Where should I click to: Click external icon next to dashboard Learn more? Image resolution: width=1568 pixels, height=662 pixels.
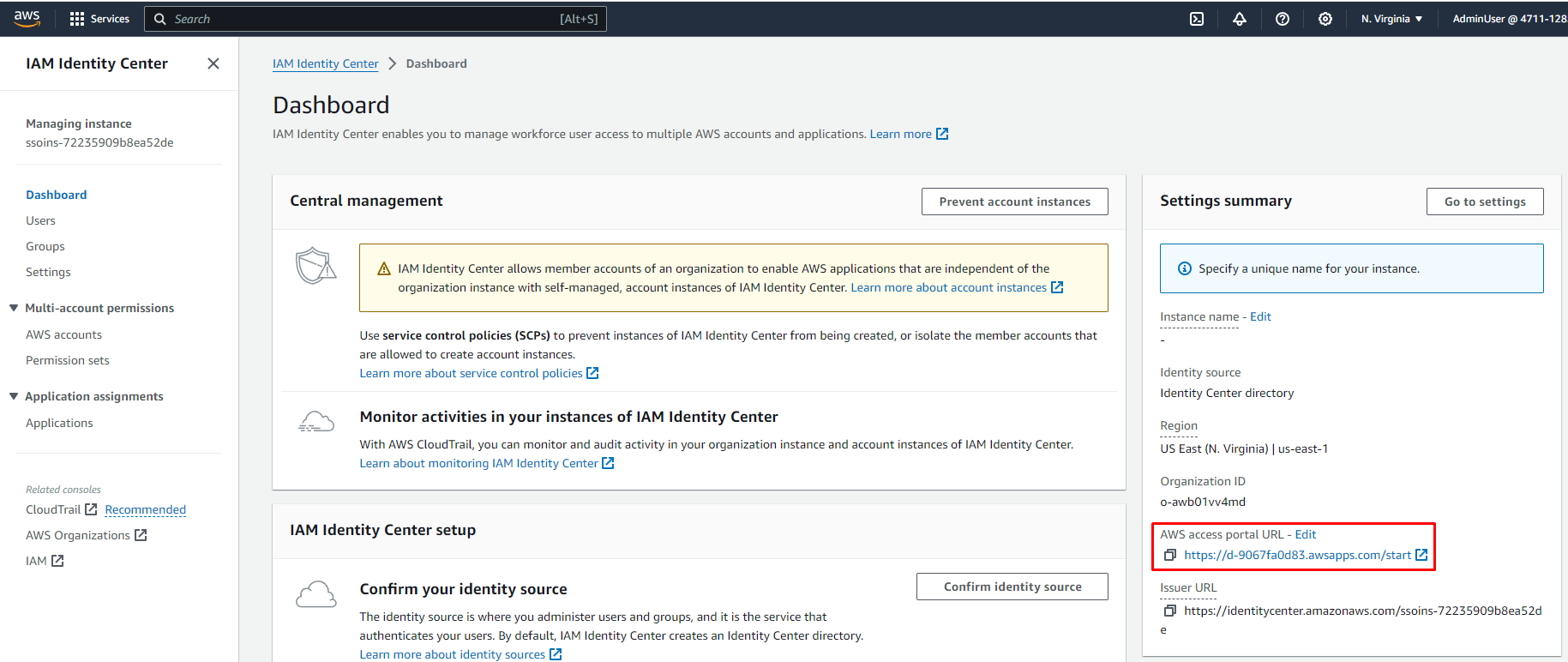pos(942,134)
